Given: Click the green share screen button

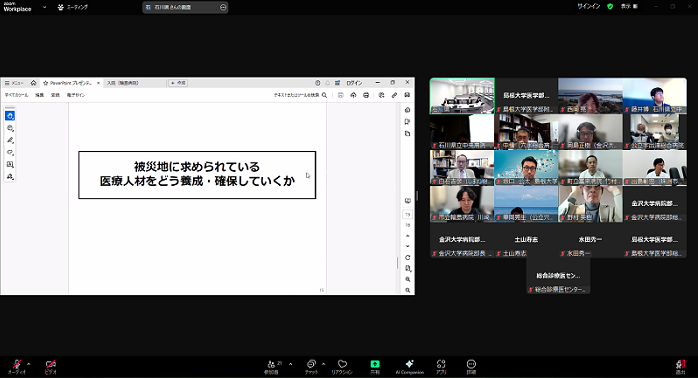Looking at the screenshot, I should pos(375,367).
